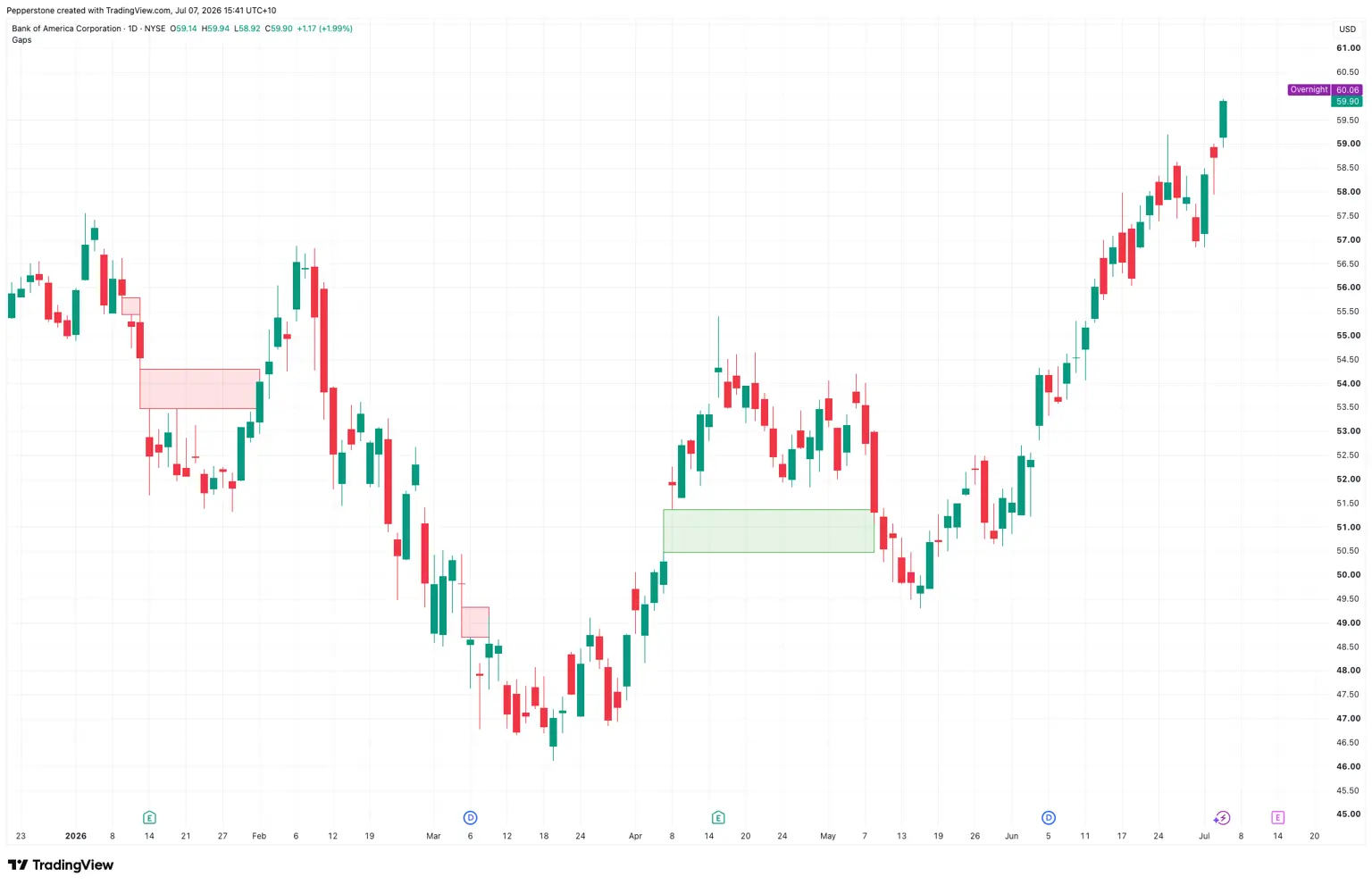Click the TradingView logo at bottom left
Image resolution: width=1372 pixels, height=885 pixels.
(61, 864)
